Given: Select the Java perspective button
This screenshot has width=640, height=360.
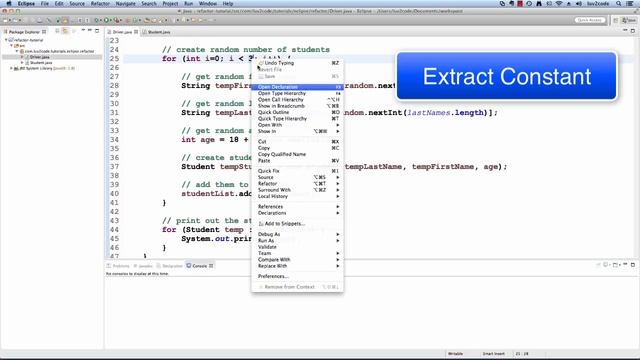Looking at the screenshot, I should pyautogui.click(x=629, y=20).
